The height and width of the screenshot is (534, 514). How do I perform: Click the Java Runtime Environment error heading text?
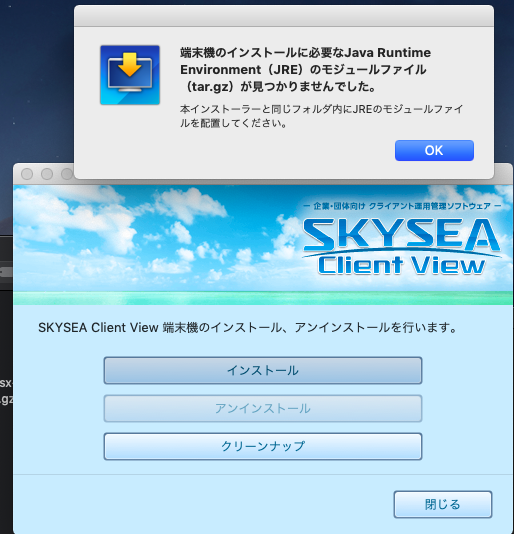click(306, 69)
